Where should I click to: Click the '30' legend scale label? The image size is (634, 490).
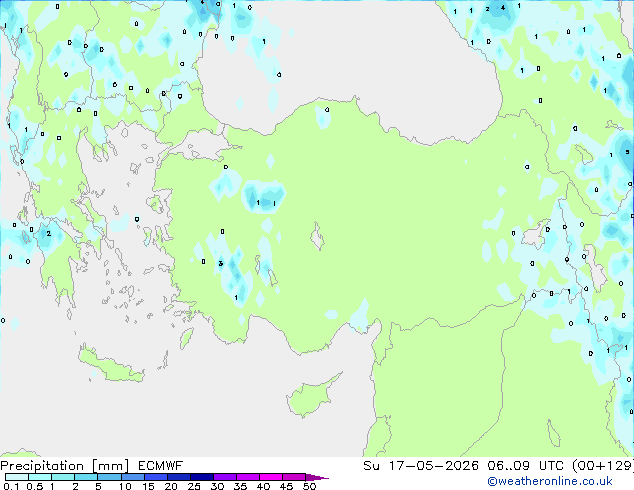tap(217, 486)
